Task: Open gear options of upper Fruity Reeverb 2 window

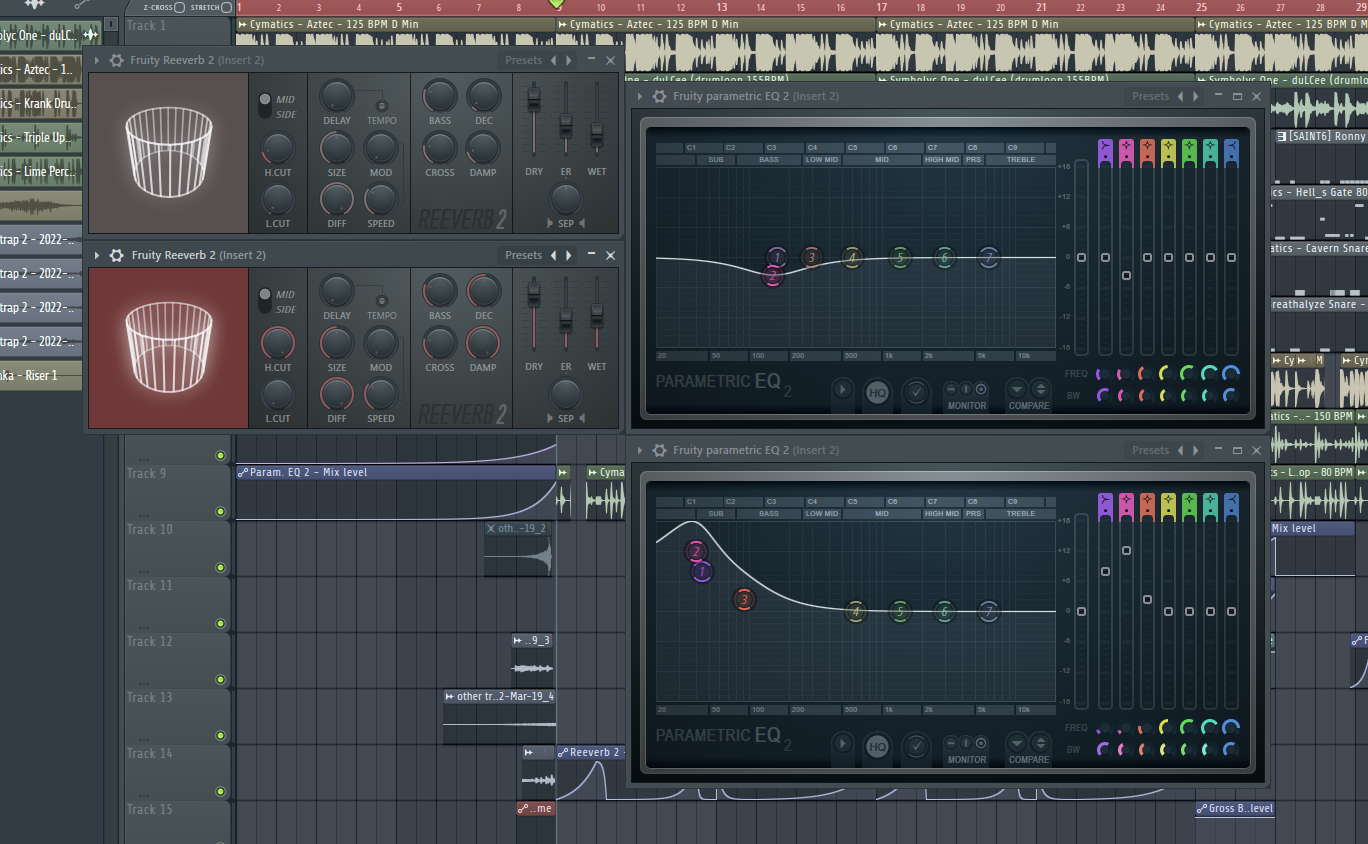Action: (x=116, y=61)
